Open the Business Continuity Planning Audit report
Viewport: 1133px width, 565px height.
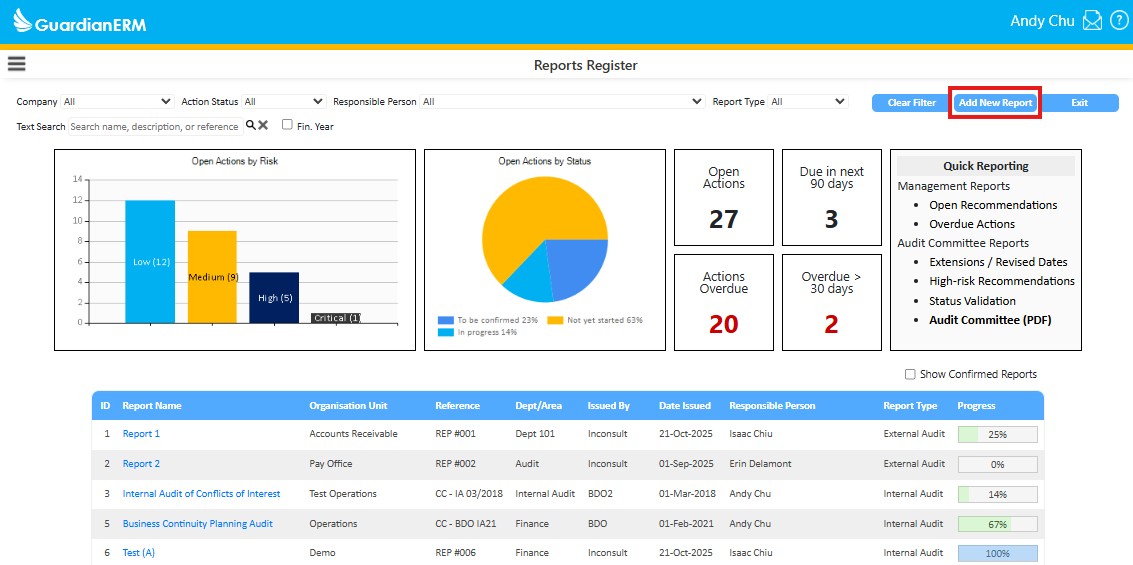pyautogui.click(x=197, y=524)
